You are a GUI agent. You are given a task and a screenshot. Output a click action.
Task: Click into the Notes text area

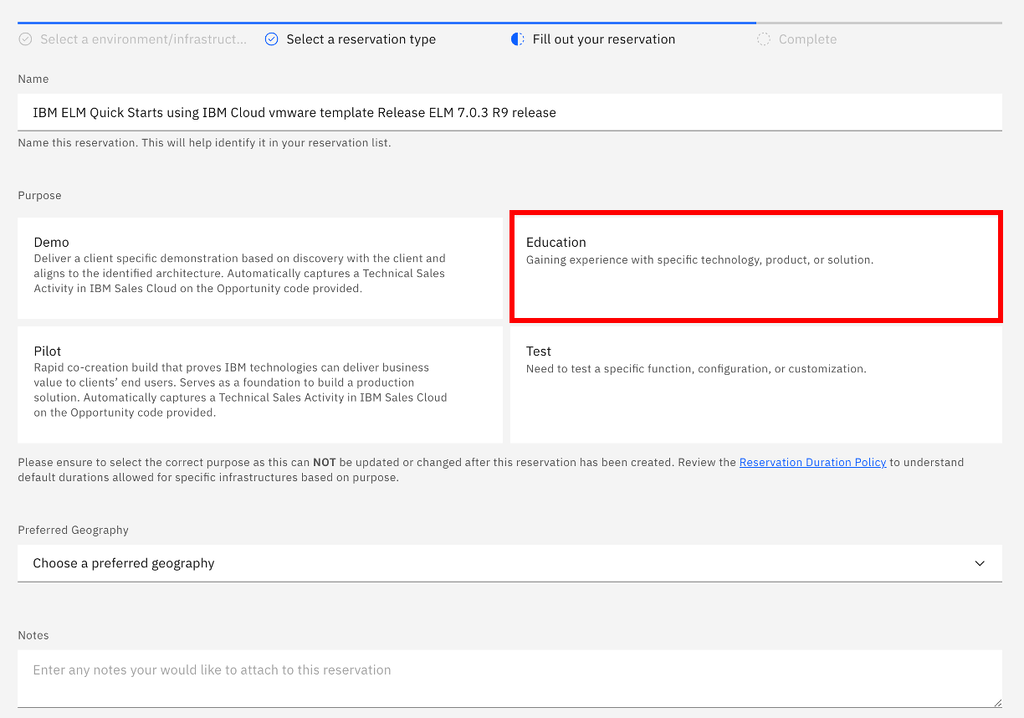[x=509, y=678]
